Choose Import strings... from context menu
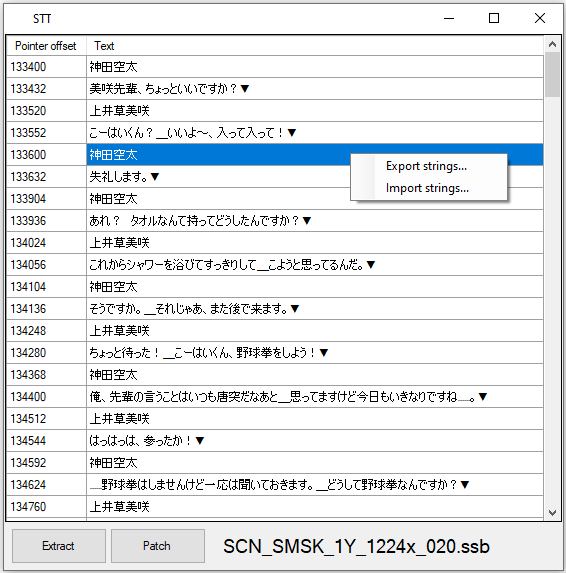Viewport: 566px width, 573px height. coord(429,188)
